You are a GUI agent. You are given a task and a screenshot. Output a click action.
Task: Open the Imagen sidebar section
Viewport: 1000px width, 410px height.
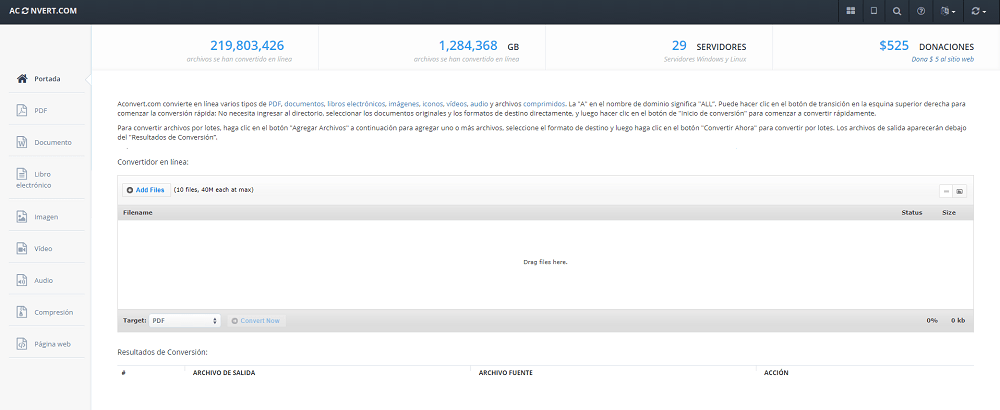(45, 217)
